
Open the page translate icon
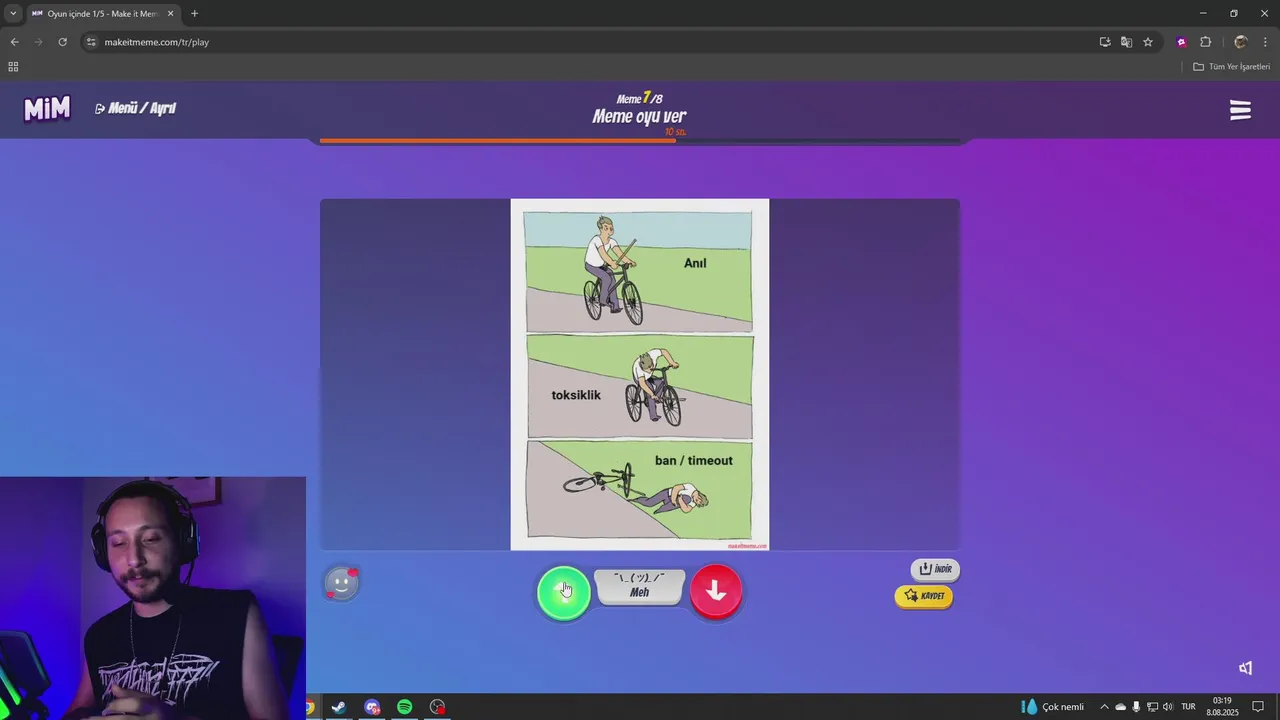pos(1126,42)
